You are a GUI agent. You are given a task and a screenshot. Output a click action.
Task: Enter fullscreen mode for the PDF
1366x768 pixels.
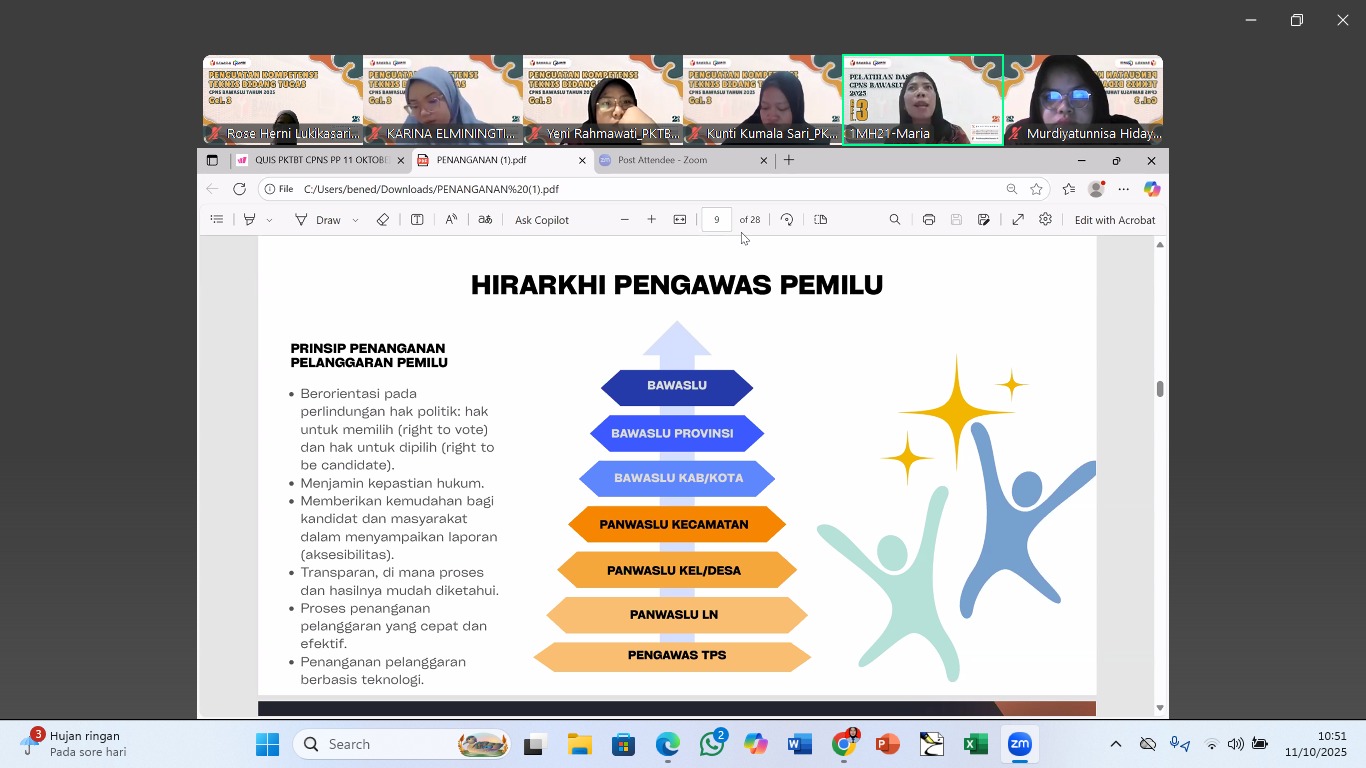tap(1017, 219)
